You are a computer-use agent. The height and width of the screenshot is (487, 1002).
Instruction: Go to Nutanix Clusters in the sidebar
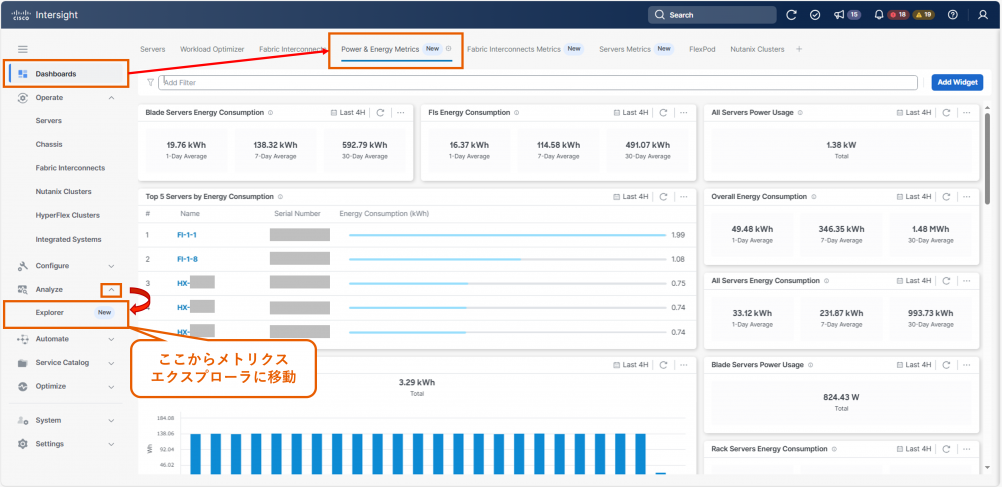[63, 192]
